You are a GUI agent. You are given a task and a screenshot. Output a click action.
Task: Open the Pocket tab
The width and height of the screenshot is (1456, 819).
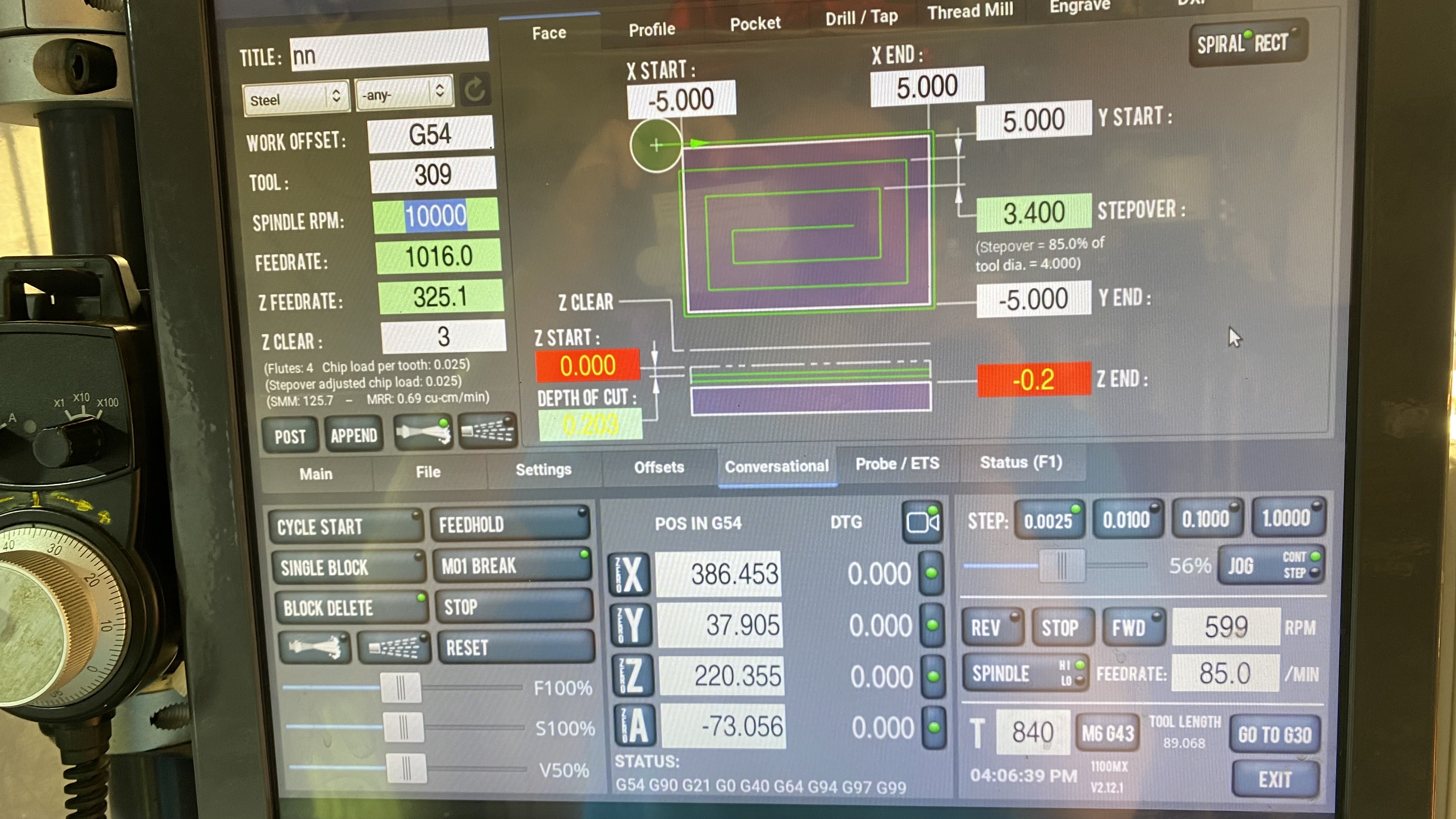[755, 24]
